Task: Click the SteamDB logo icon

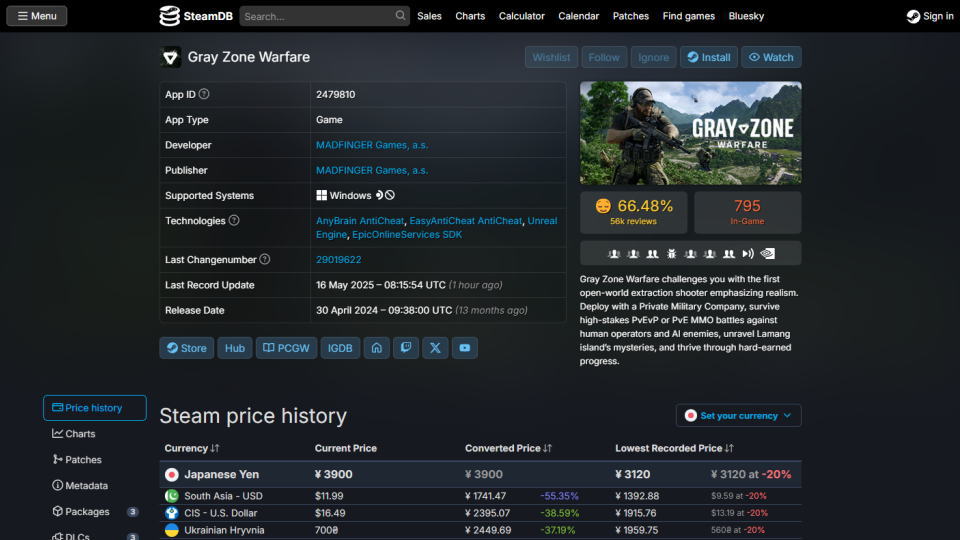Action: 169,16
